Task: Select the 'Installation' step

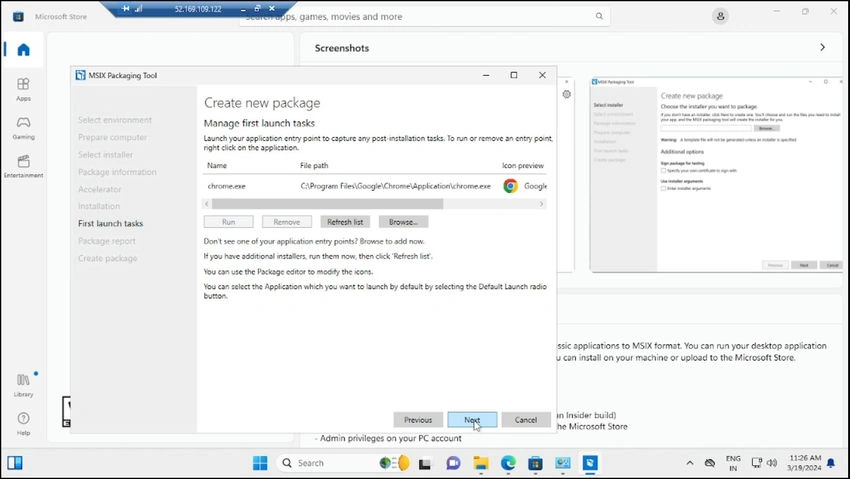Action: coord(99,206)
